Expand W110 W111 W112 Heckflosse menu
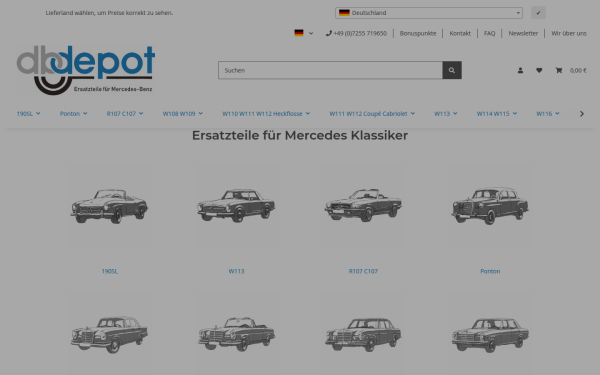Image resolution: width=600 pixels, height=375 pixels. [x=266, y=114]
